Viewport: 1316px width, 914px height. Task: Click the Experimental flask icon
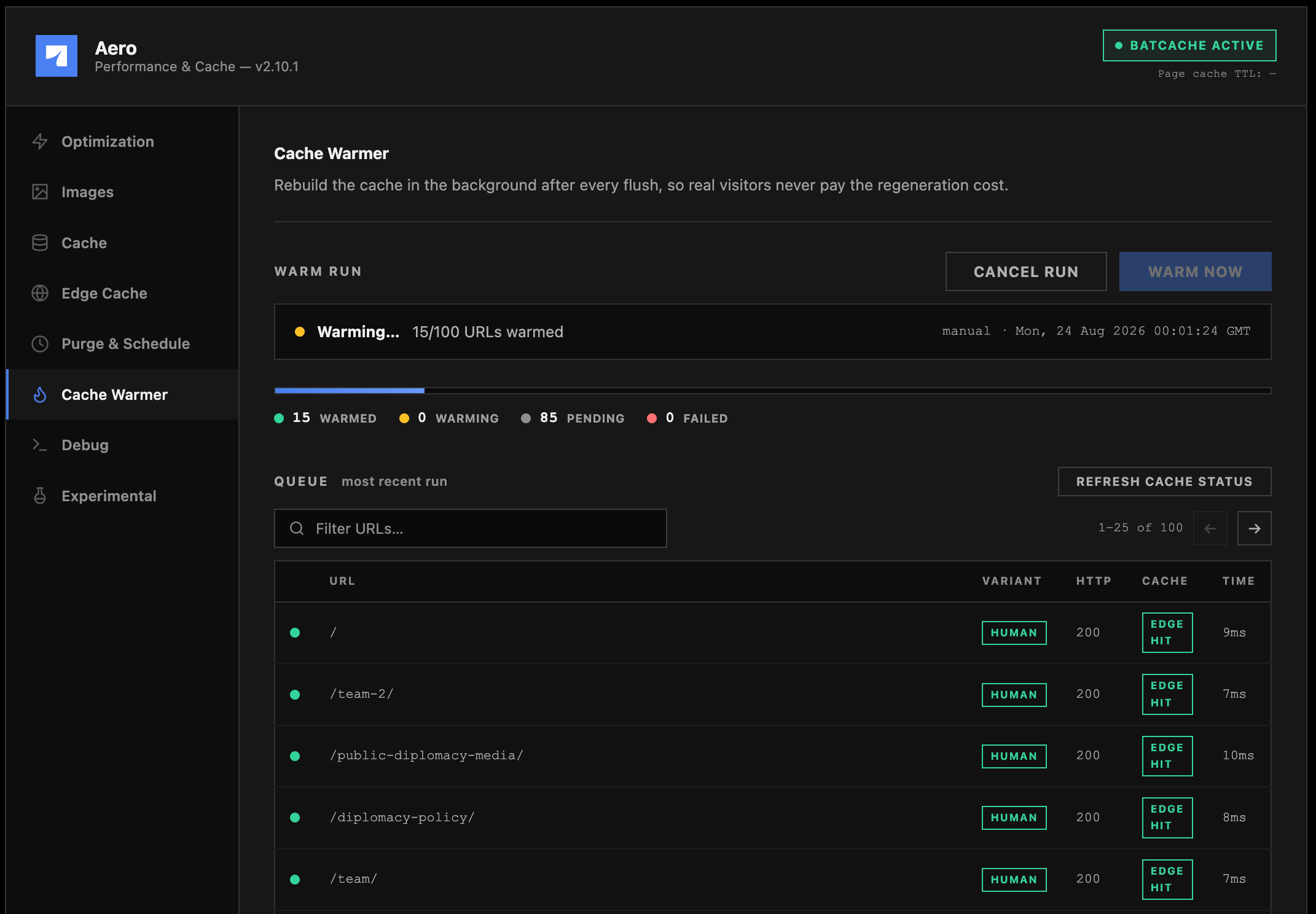(40, 496)
